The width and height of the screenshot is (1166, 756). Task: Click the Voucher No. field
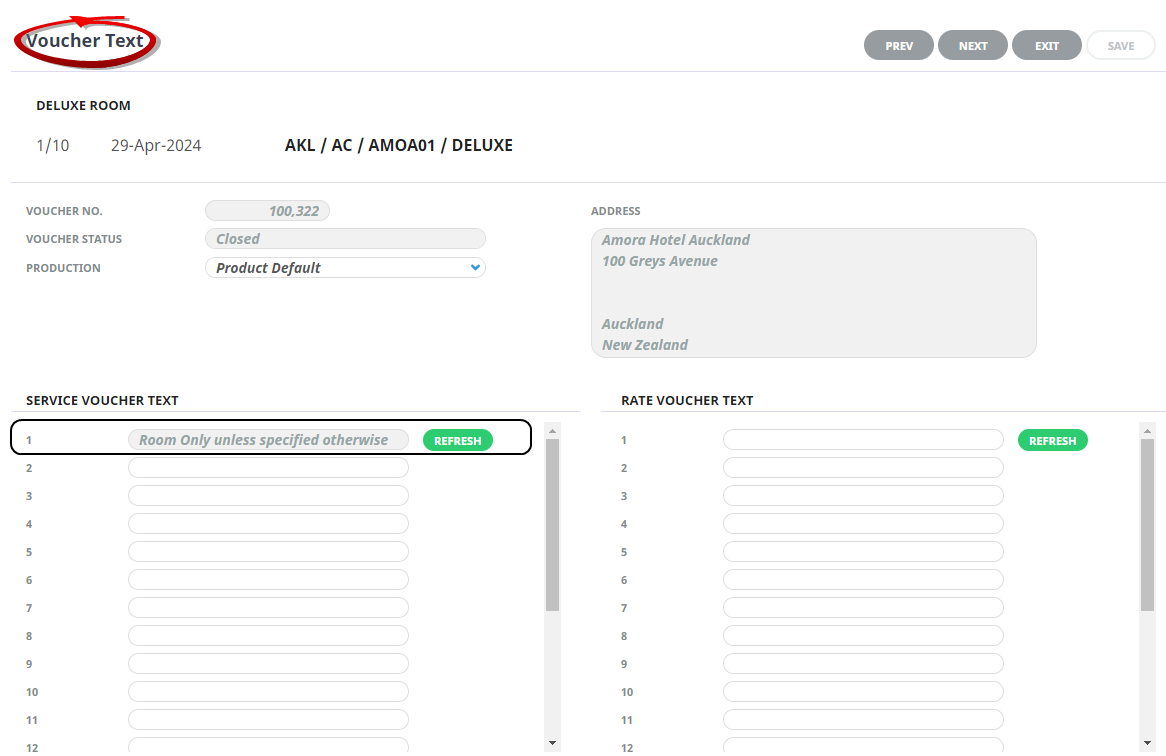[267, 211]
